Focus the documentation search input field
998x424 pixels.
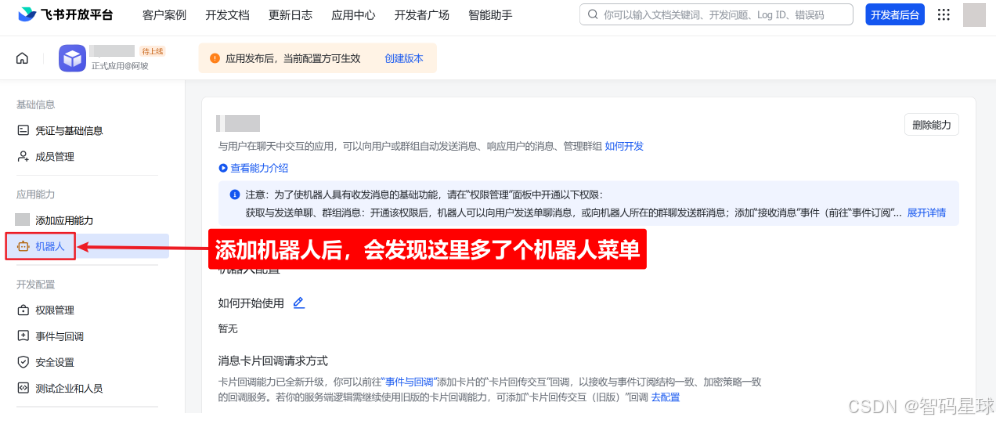(716, 15)
